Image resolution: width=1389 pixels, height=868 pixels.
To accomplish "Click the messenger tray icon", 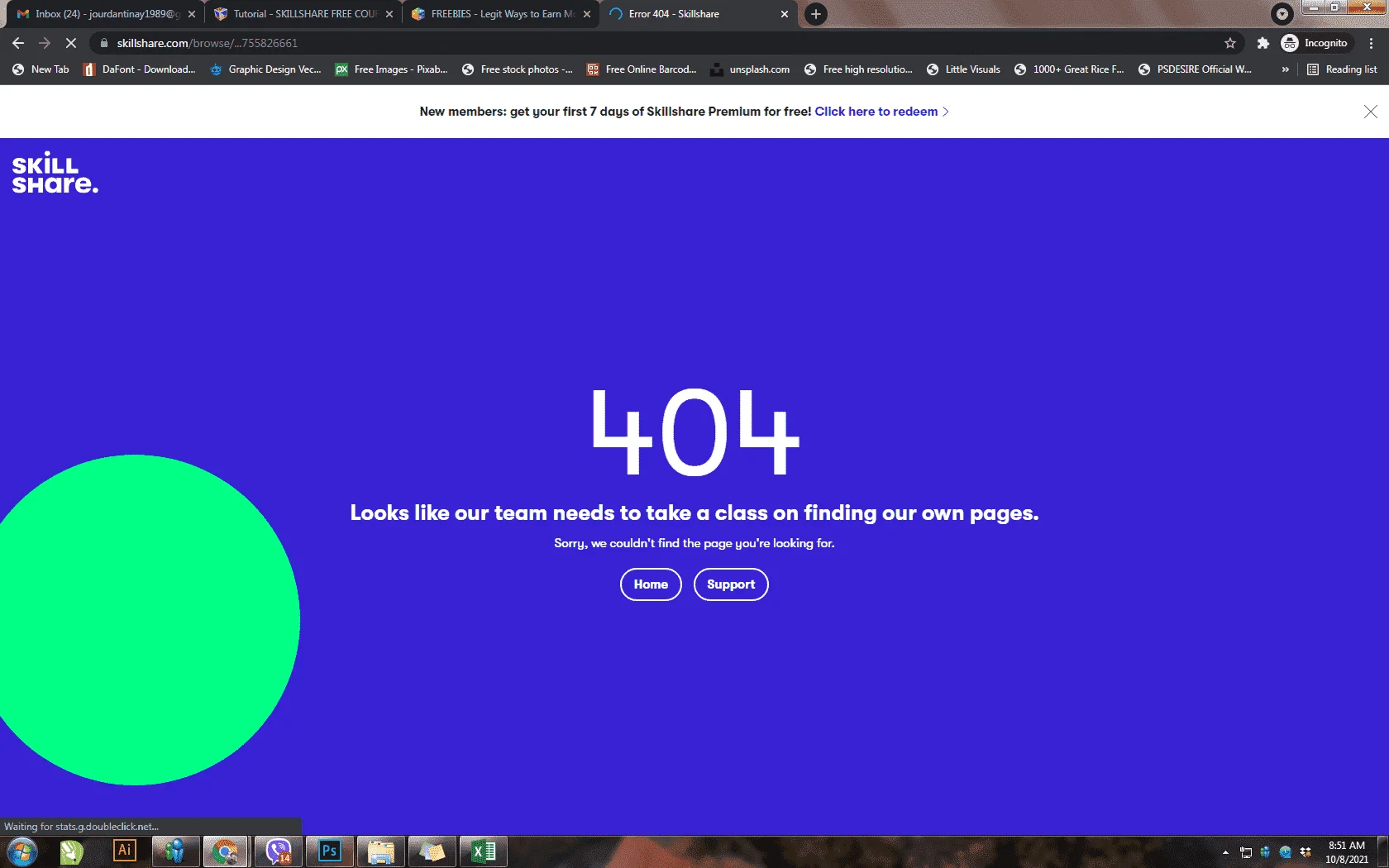I will tap(1265, 852).
